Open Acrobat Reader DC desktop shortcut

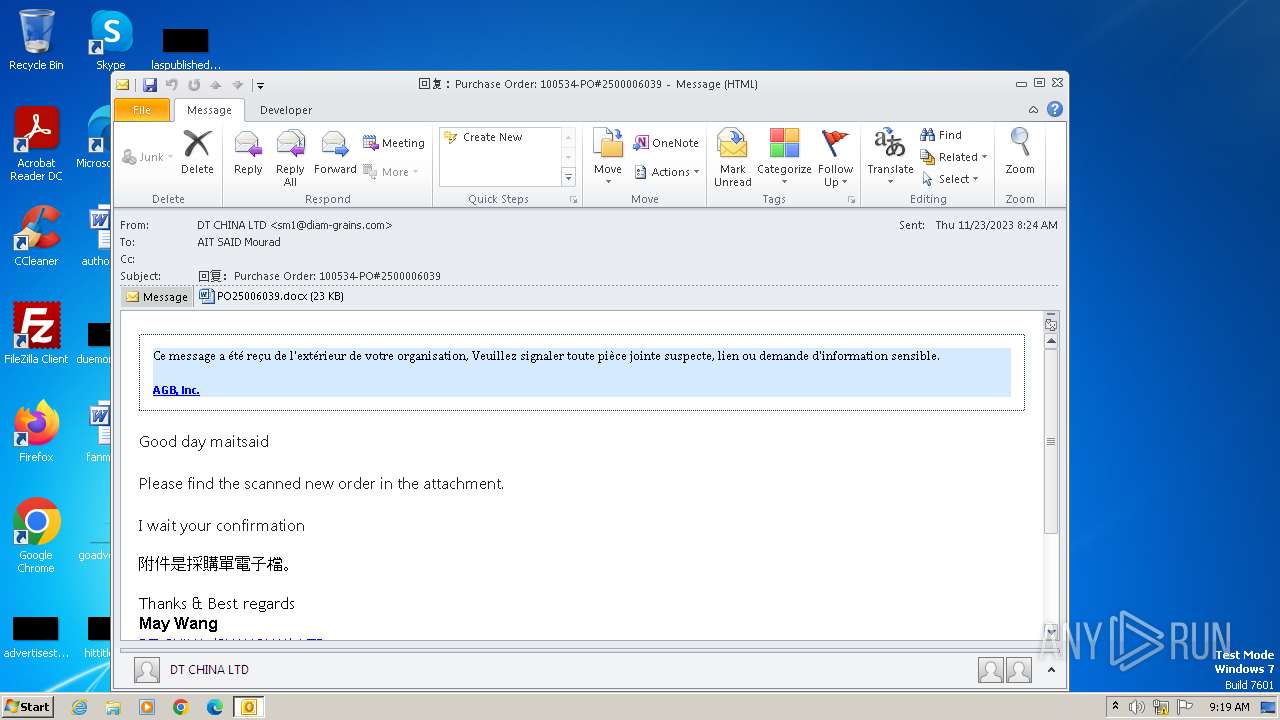(36, 144)
